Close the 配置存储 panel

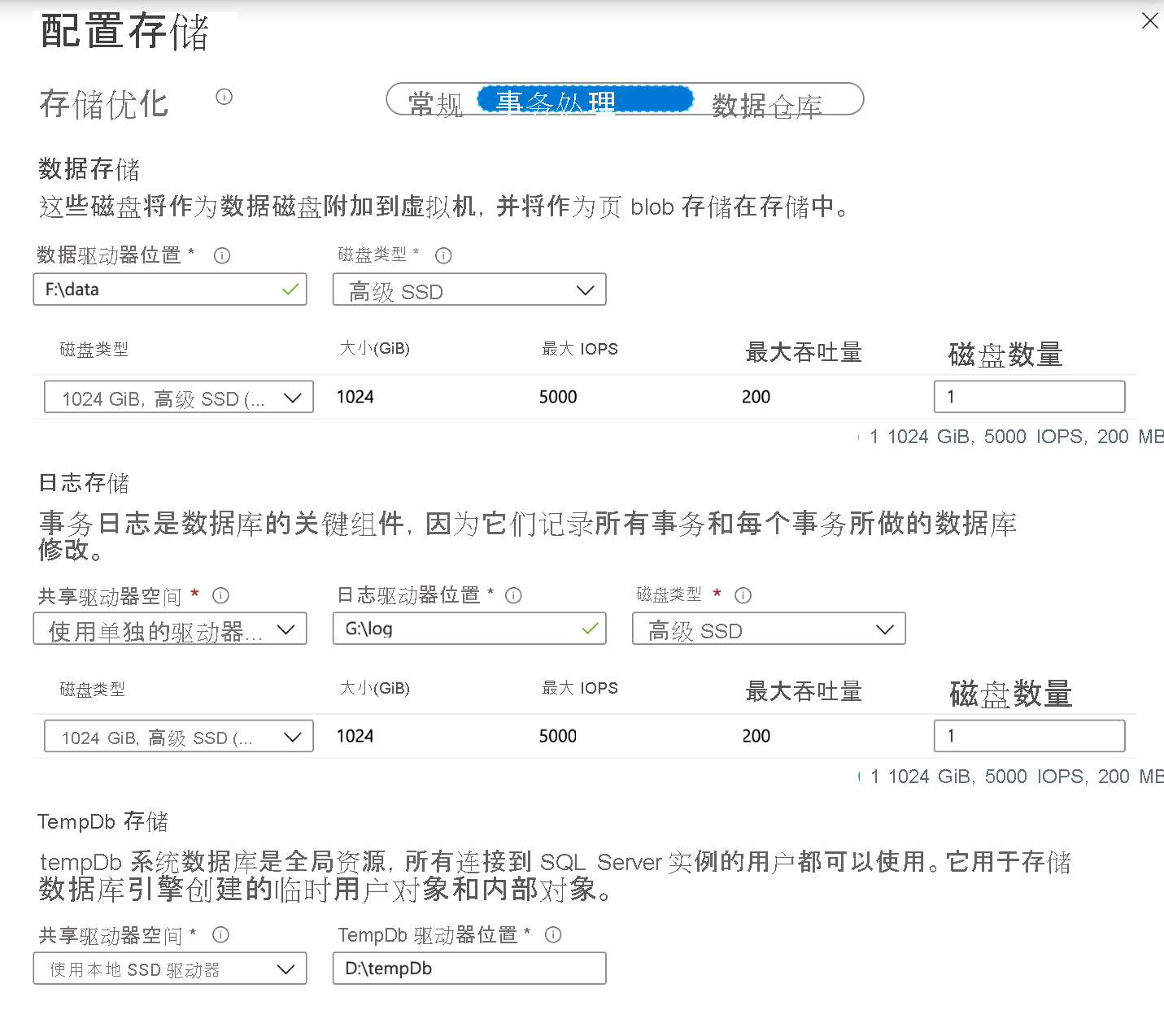(1149, 20)
